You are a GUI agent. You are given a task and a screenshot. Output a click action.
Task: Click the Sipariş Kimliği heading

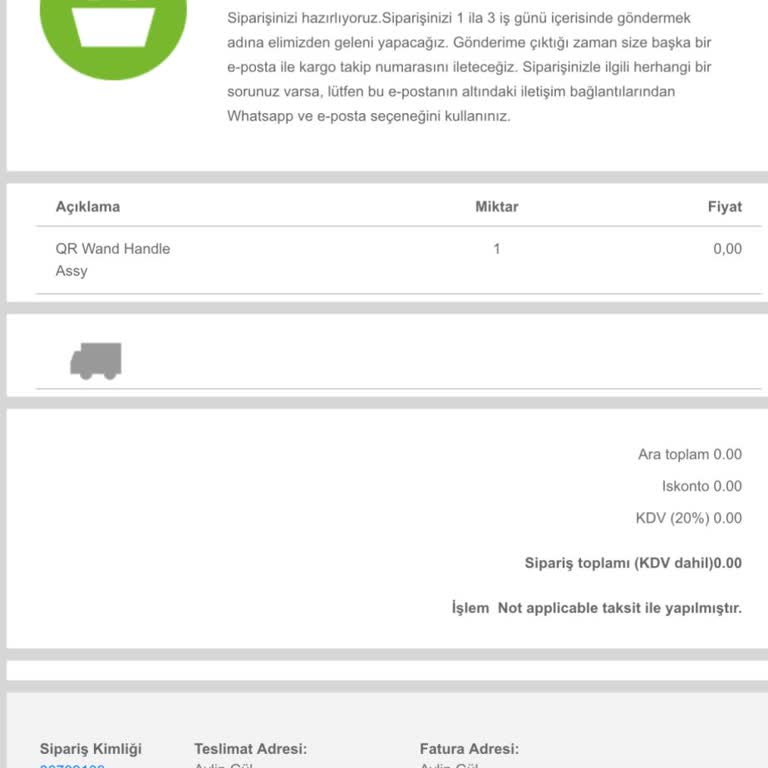pyautogui.click(x=91, y=749)
